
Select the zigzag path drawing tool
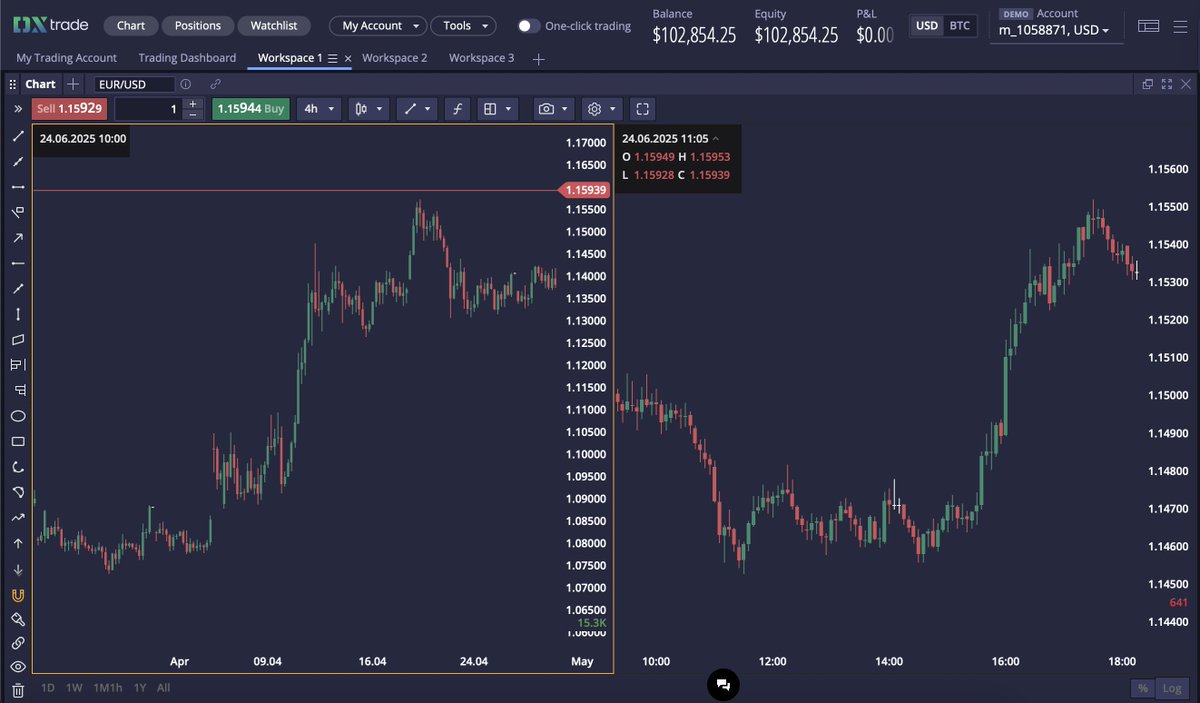[18, 518]
